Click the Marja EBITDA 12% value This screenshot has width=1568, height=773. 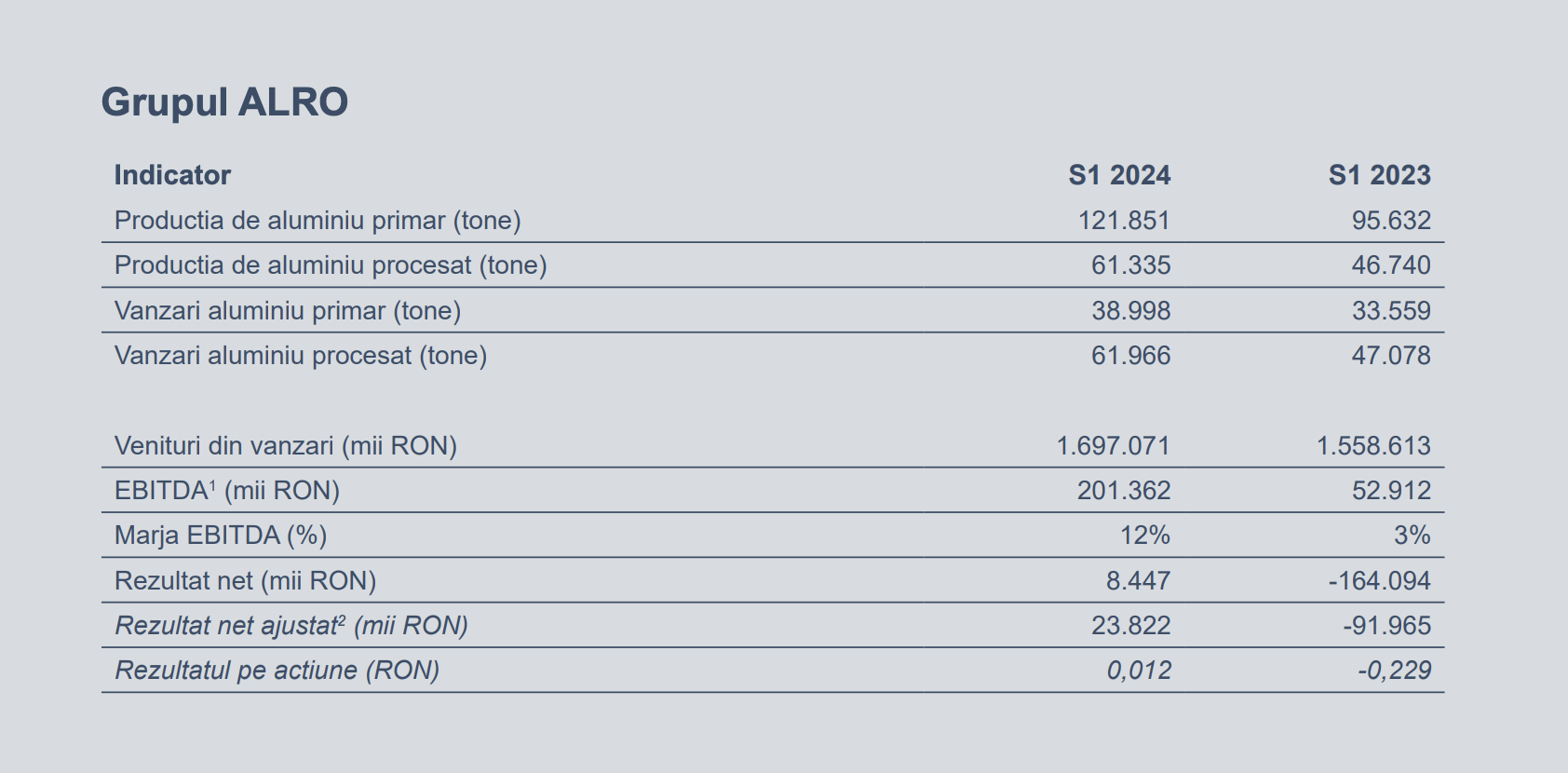click(1144, 536)
